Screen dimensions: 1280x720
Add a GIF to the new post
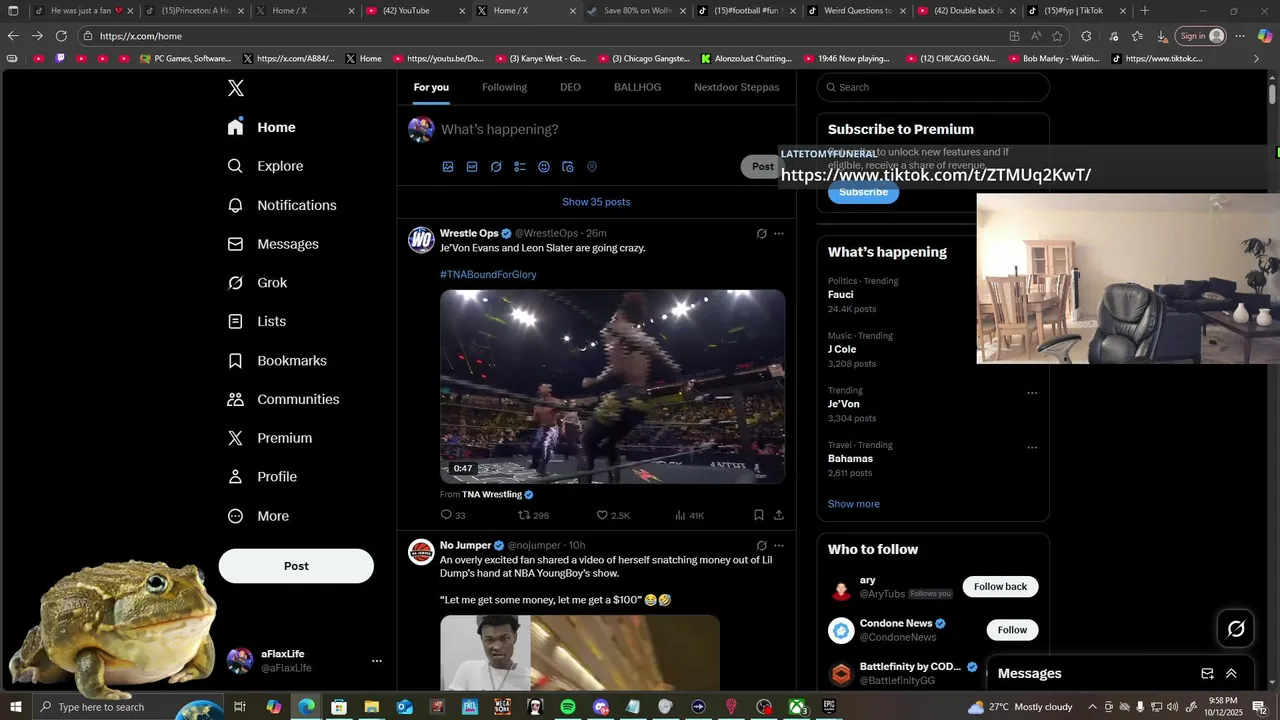coord(472,167)
